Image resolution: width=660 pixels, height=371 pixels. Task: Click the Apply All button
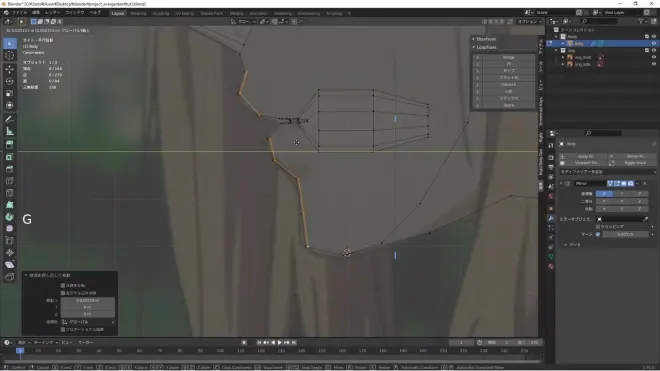pyautogui.click(x=585, y=156)
